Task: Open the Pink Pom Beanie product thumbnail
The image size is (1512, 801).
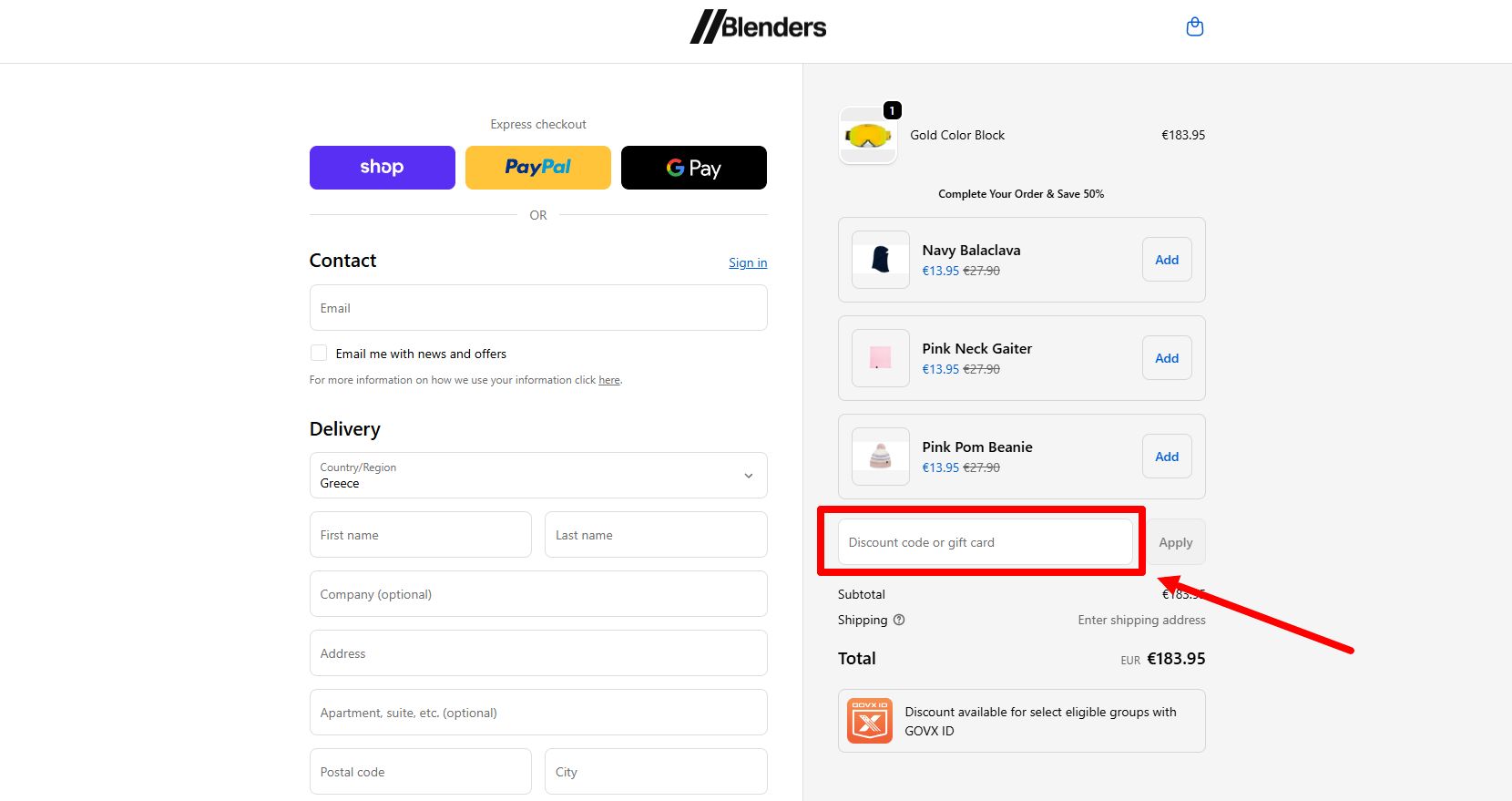Action: [x=881, y=457]
